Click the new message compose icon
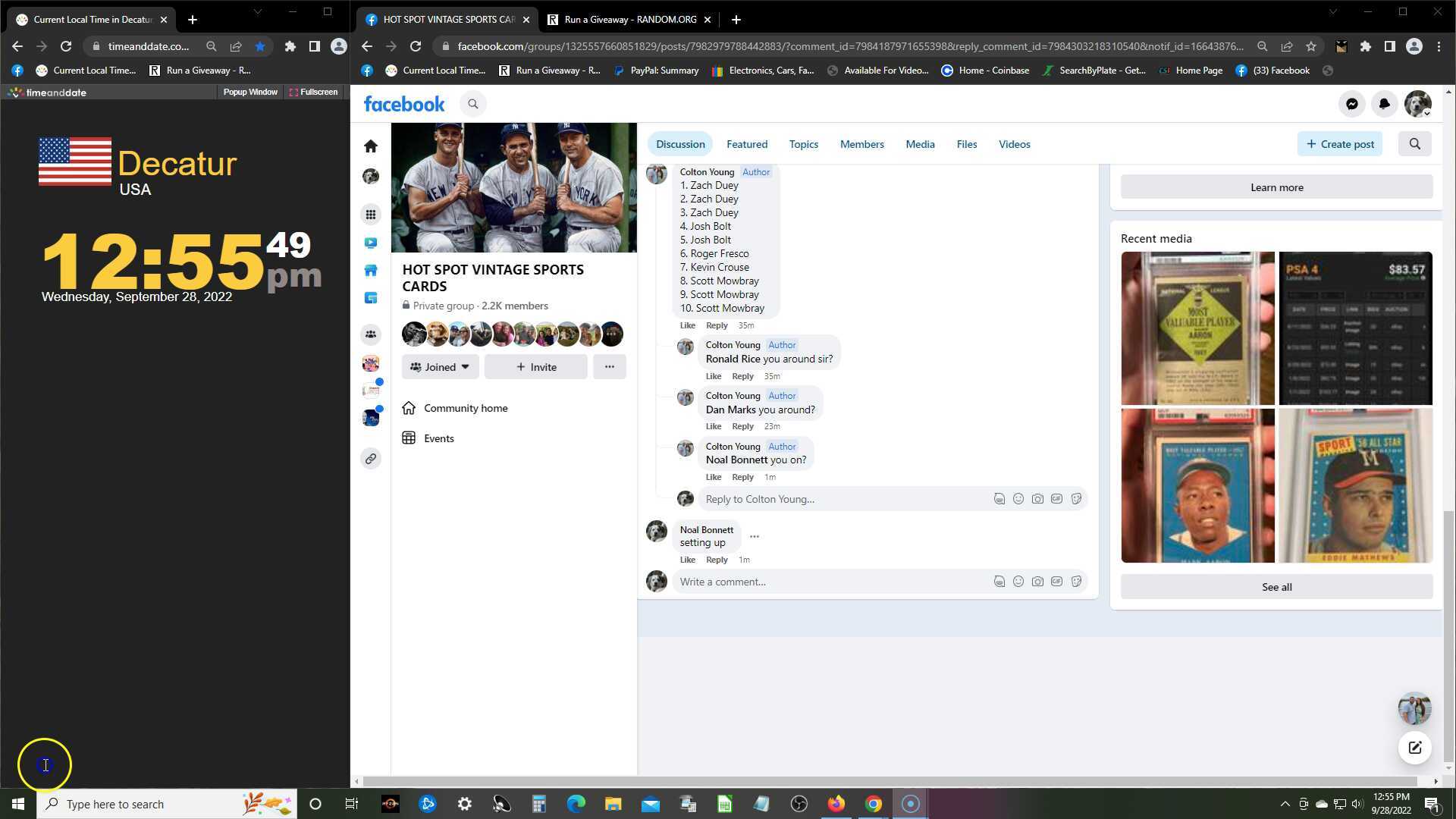Image resolution: width=1456 pixels, height=819 pixels. (1414, 748)
